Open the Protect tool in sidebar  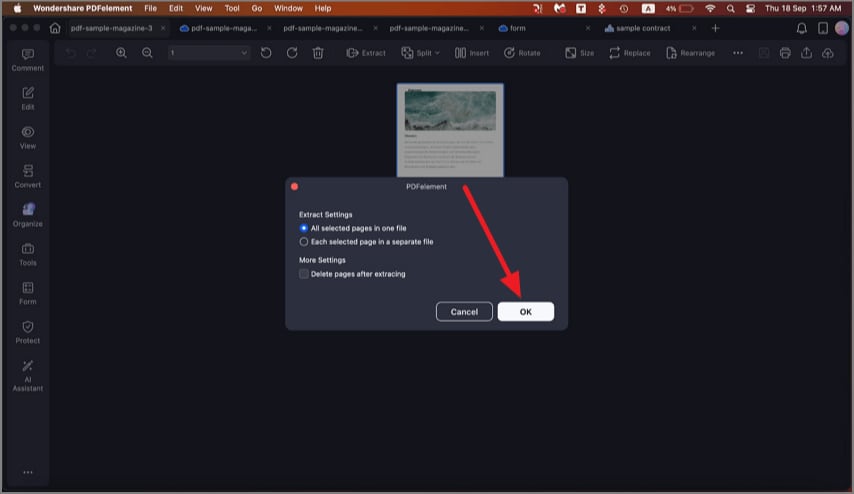click(x=28, y=332)
